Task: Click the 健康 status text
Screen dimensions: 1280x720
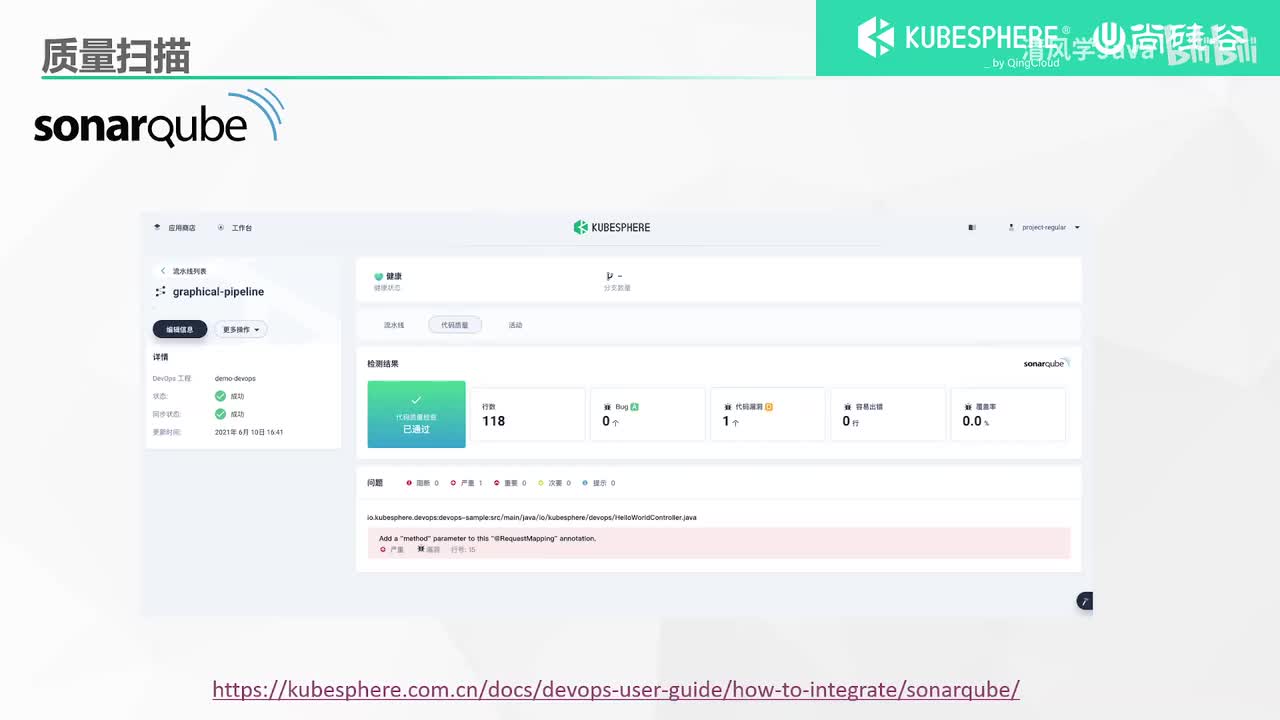Action: pyautogui.click(x=394, y=276)
